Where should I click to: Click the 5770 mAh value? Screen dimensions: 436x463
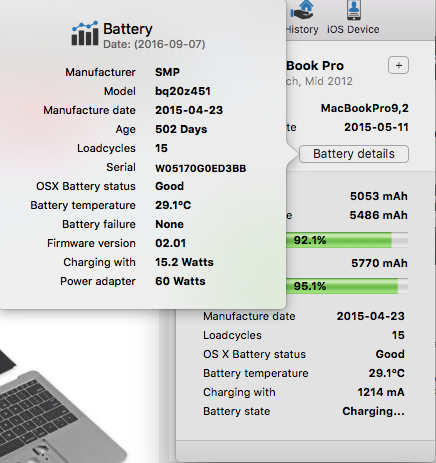pyautogui.click(x=379, y=263)
